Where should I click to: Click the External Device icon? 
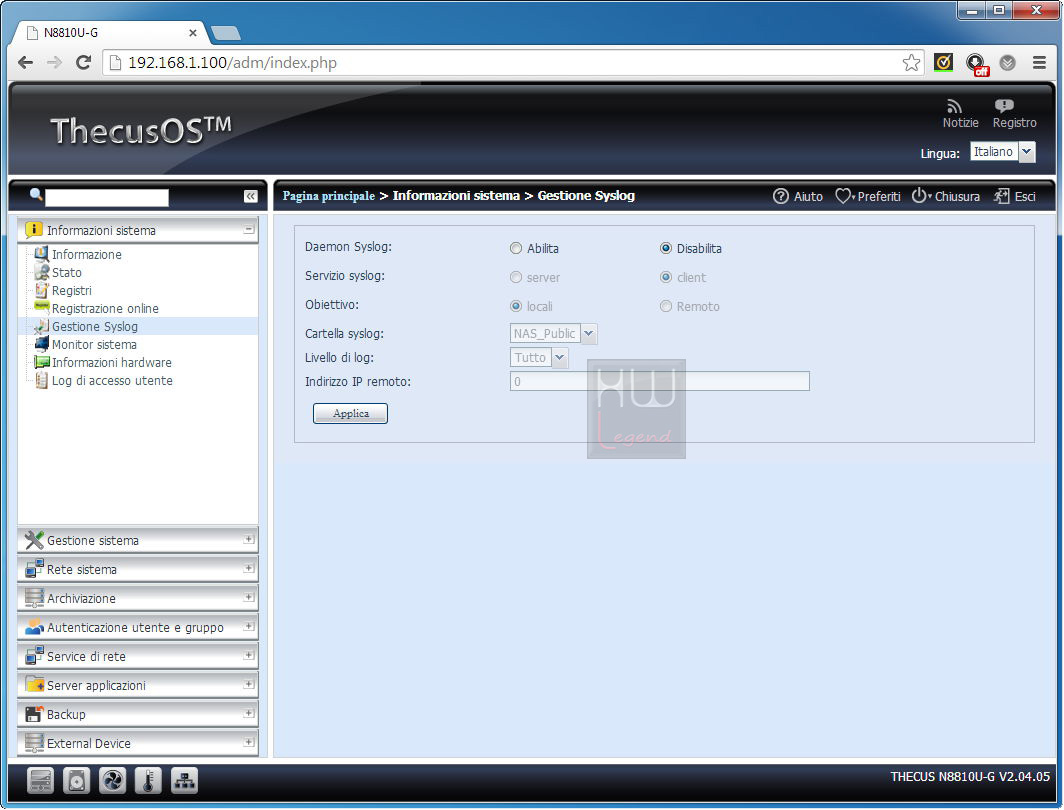click(x=34, y=743)
